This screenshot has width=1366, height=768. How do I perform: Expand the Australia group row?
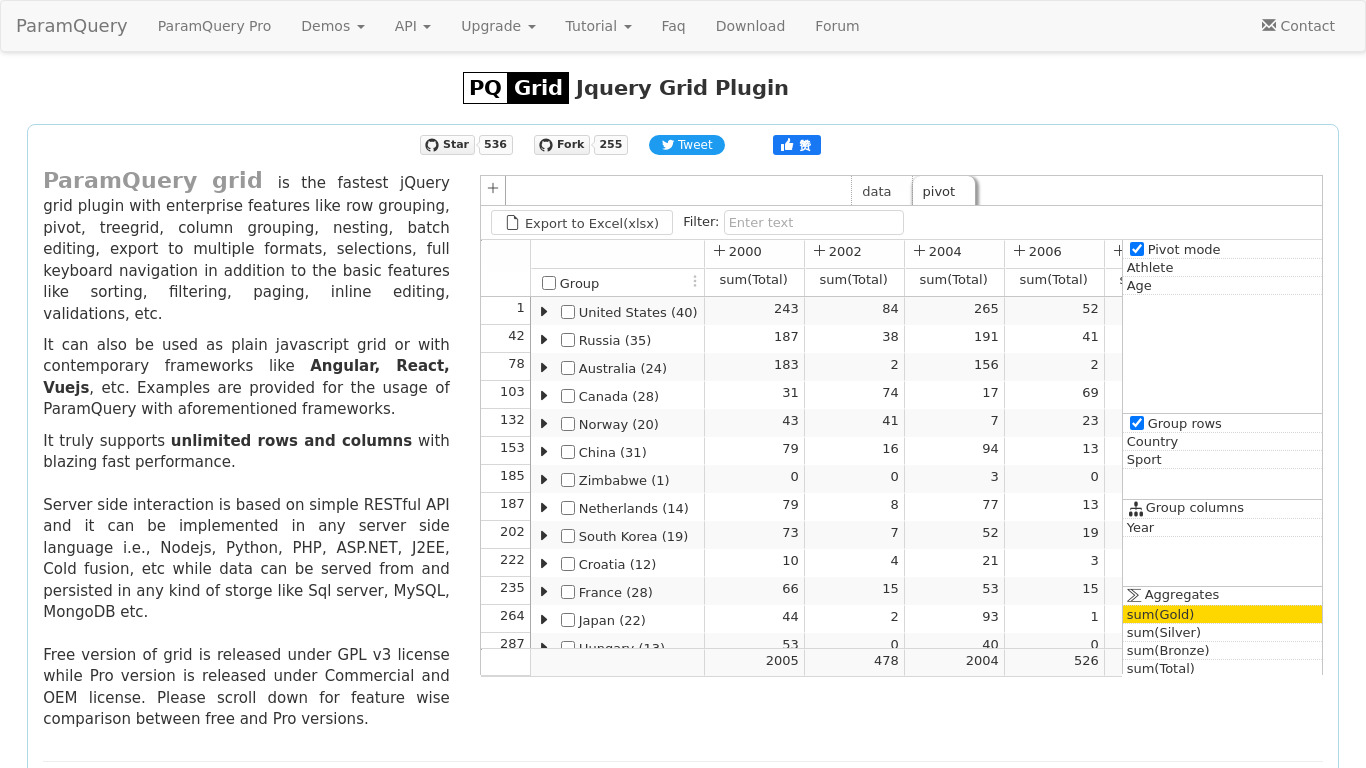coord(544,368)
